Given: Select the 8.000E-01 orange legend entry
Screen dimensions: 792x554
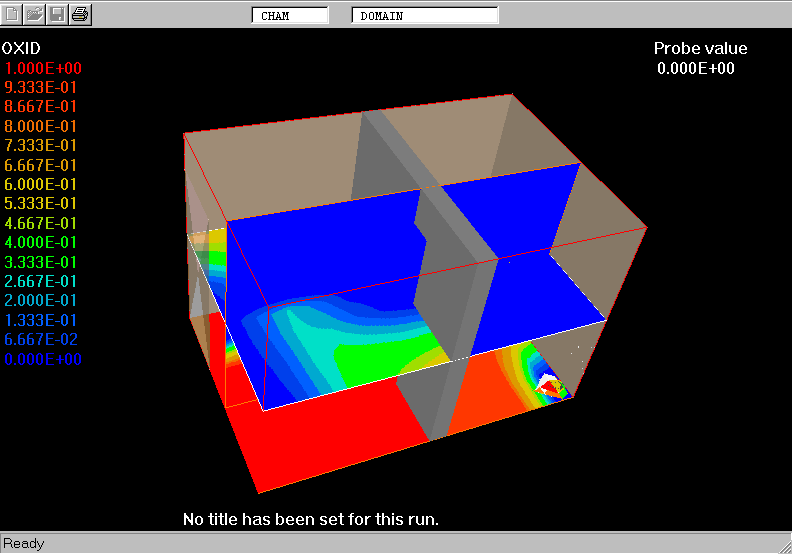Looking at the screenshot, I should [41, 126].
